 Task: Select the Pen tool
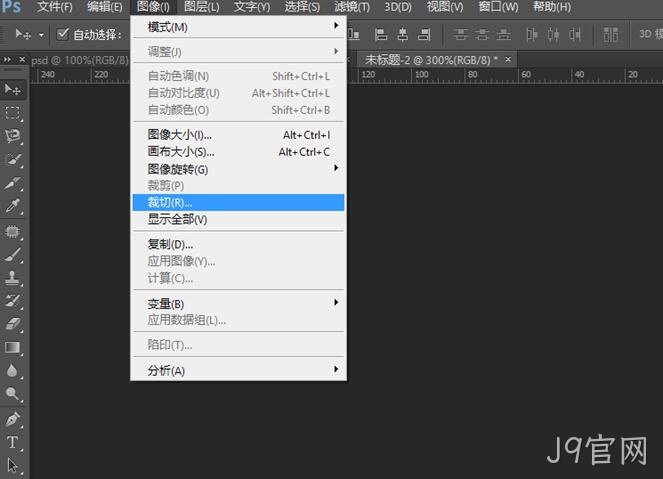click(12, 419)
